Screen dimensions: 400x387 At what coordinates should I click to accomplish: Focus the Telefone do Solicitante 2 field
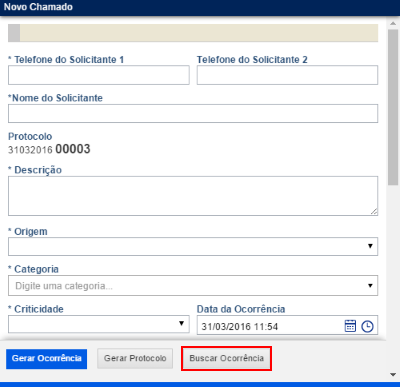click(x=287, y=75)
